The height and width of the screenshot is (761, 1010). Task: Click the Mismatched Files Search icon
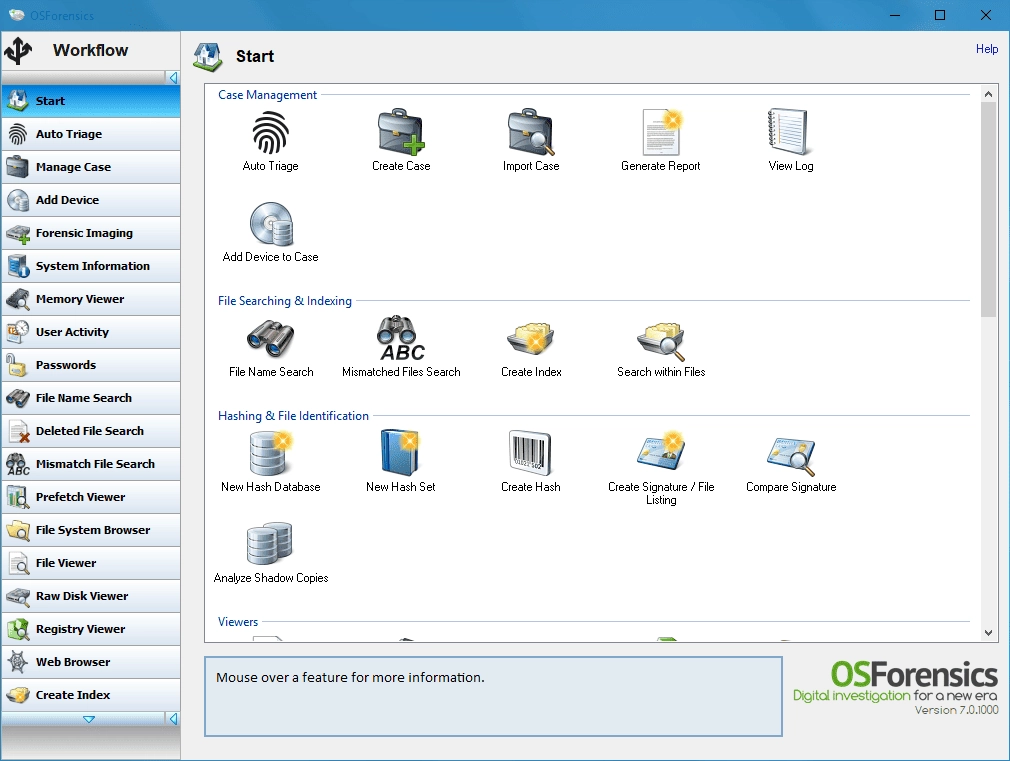[x=401, y=338]
